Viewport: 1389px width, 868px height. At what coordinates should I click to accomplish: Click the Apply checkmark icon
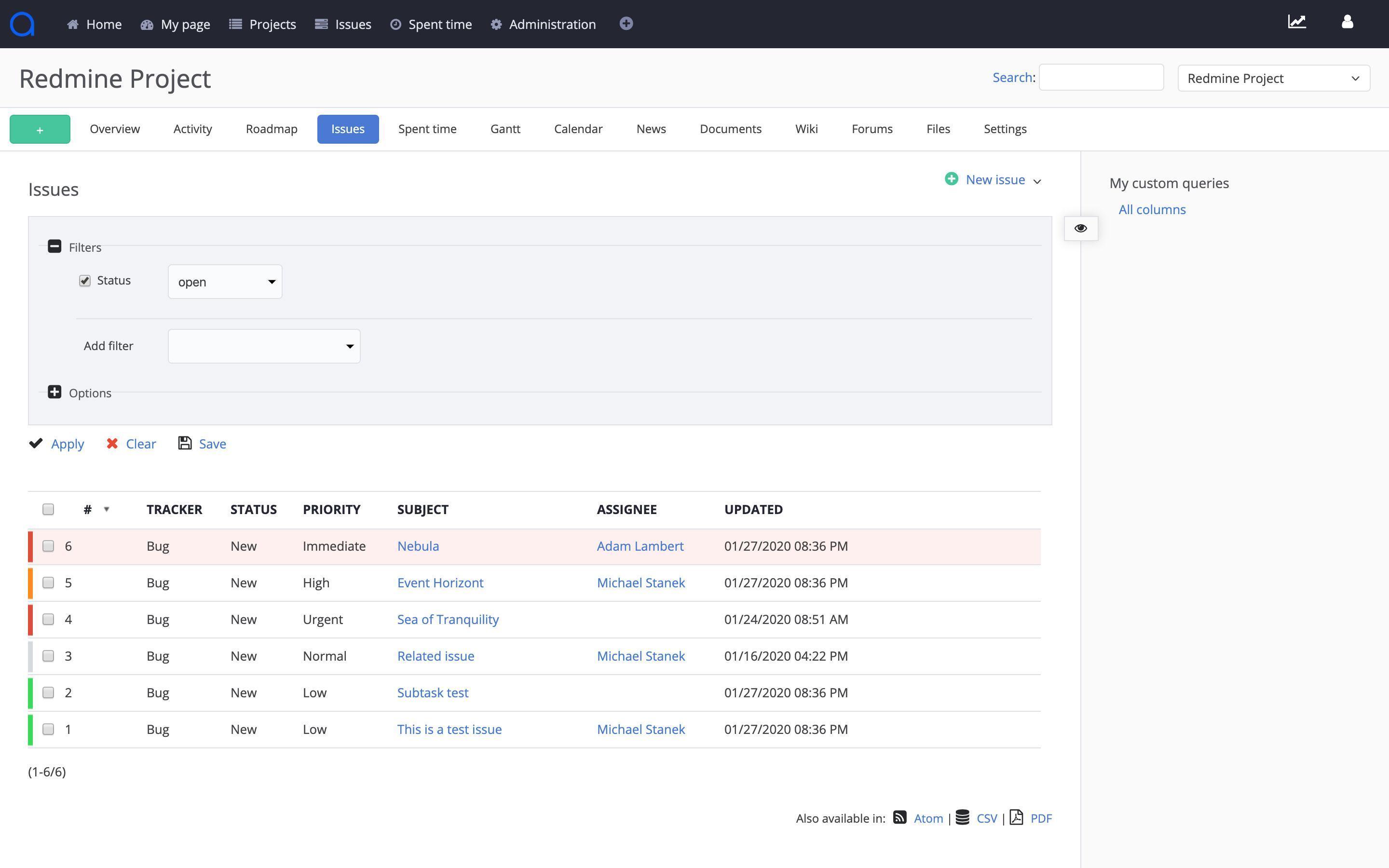point(36,443)
